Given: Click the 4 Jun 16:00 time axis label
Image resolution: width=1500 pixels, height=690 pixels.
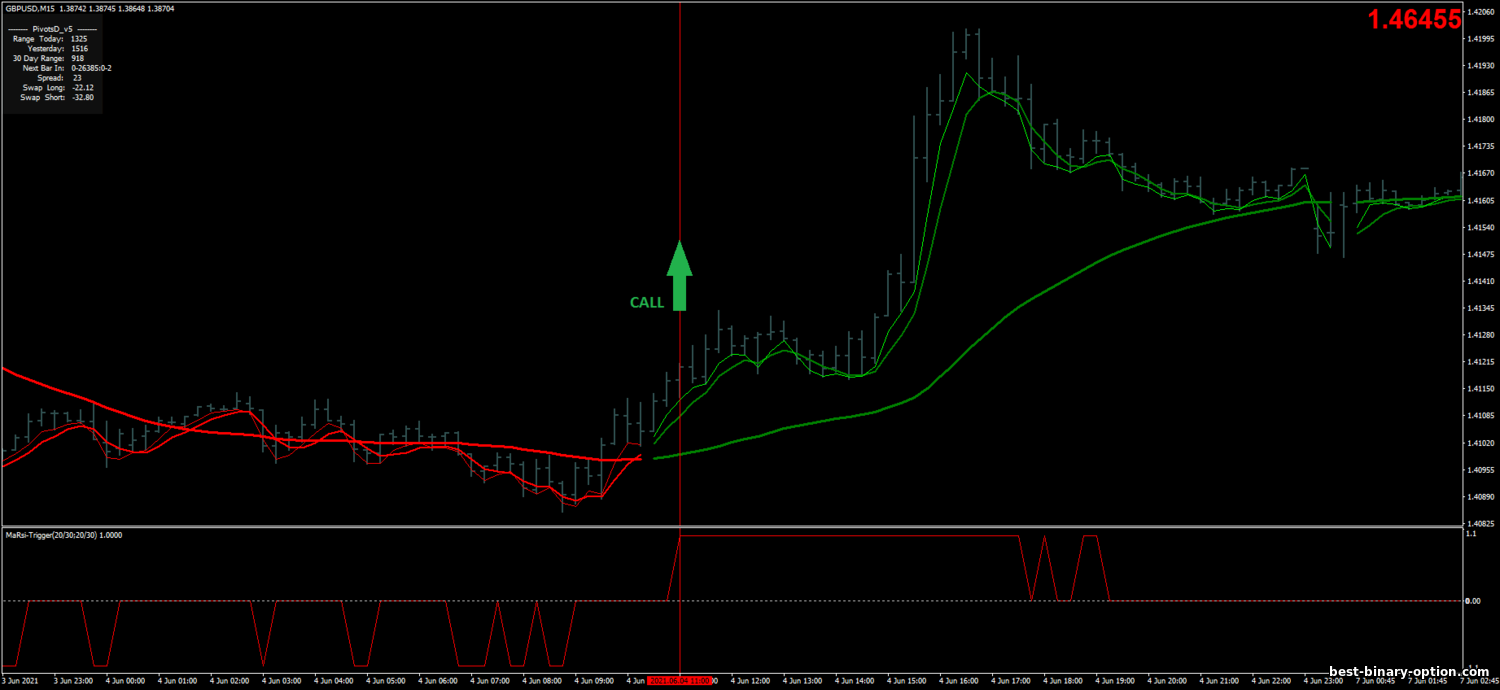Looking at the screenshot, I should [961, 680].
